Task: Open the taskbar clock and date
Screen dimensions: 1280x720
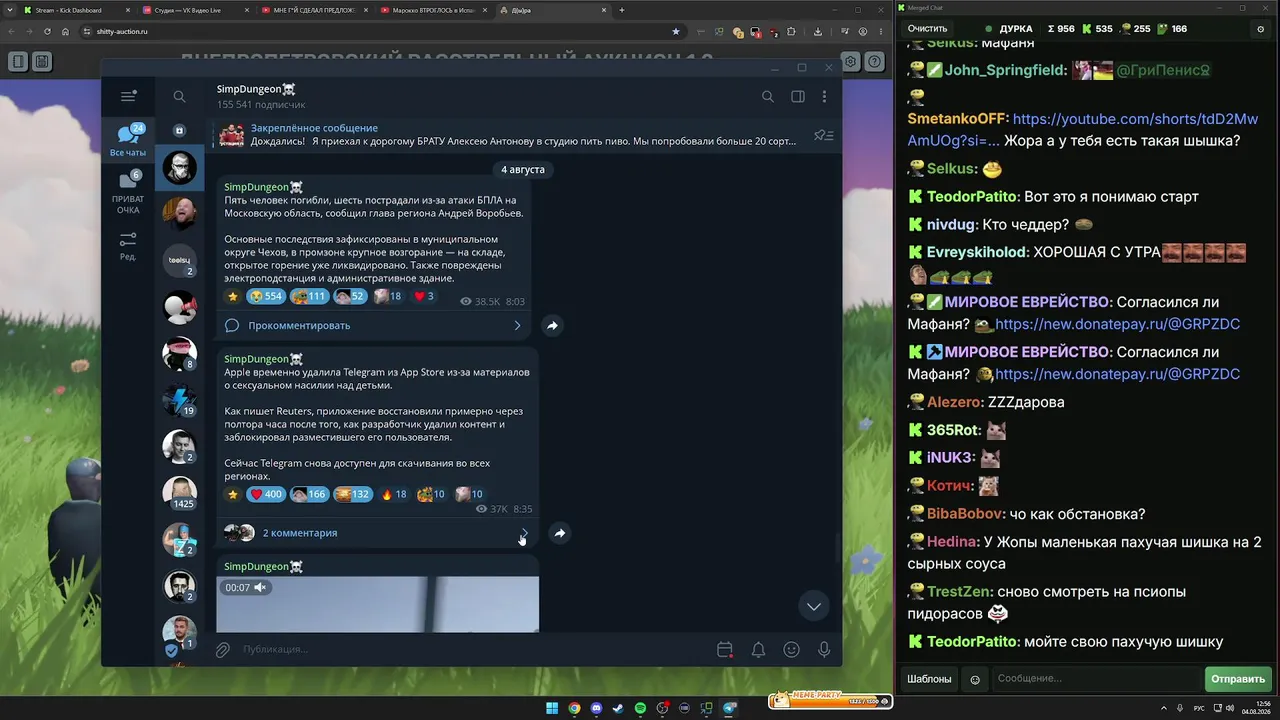Action: click(1255, 708)
